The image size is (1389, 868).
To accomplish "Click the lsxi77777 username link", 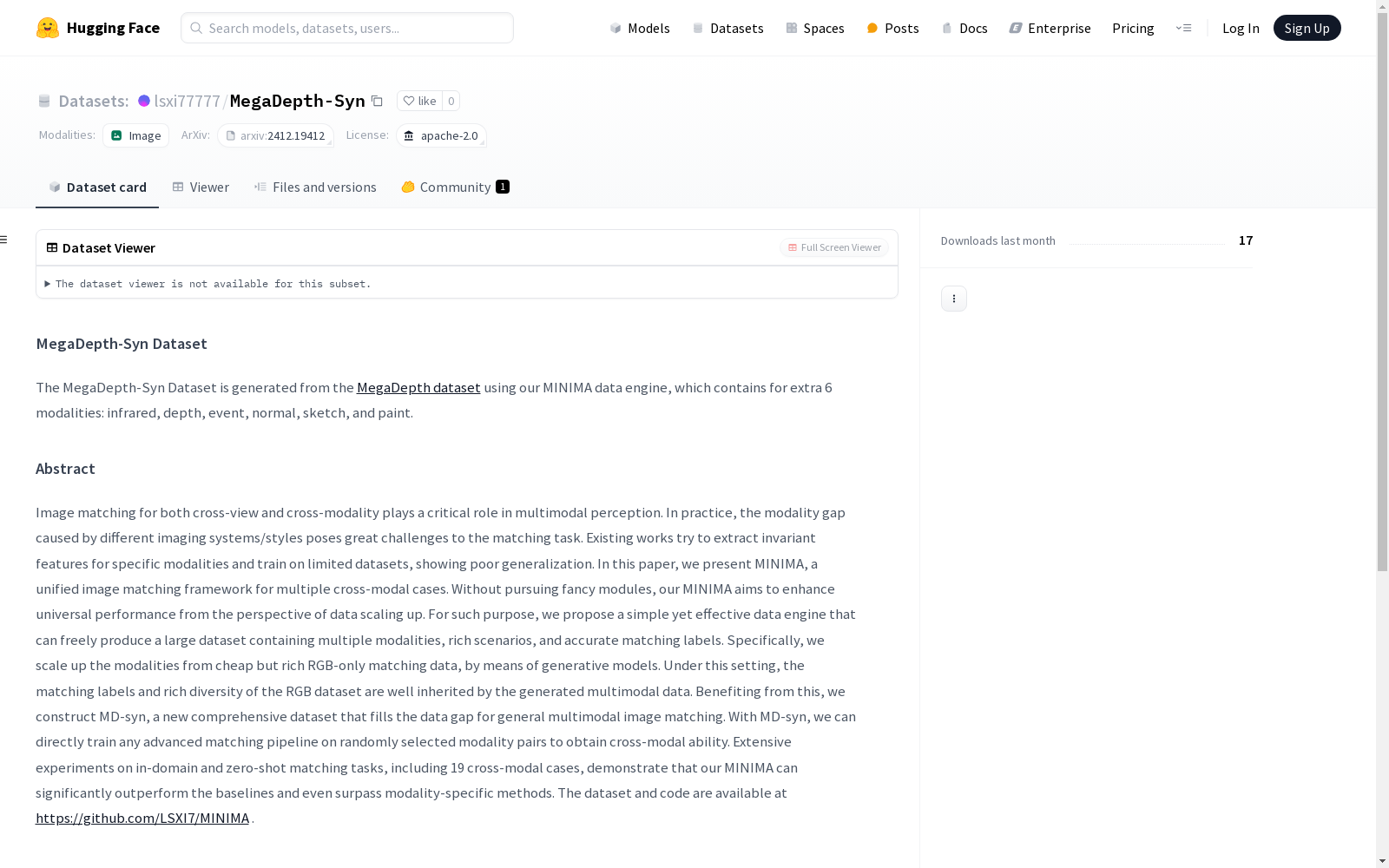I will click(187, 101).
